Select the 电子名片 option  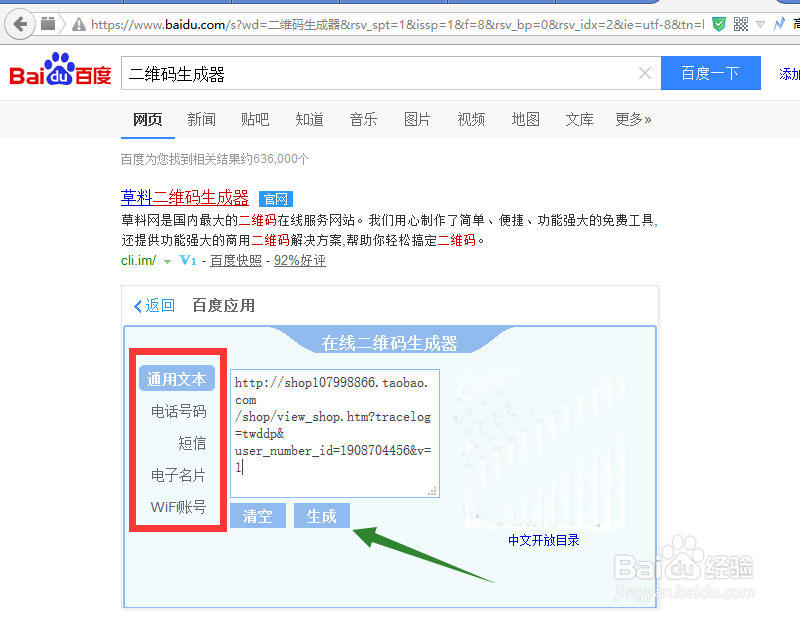178,475
